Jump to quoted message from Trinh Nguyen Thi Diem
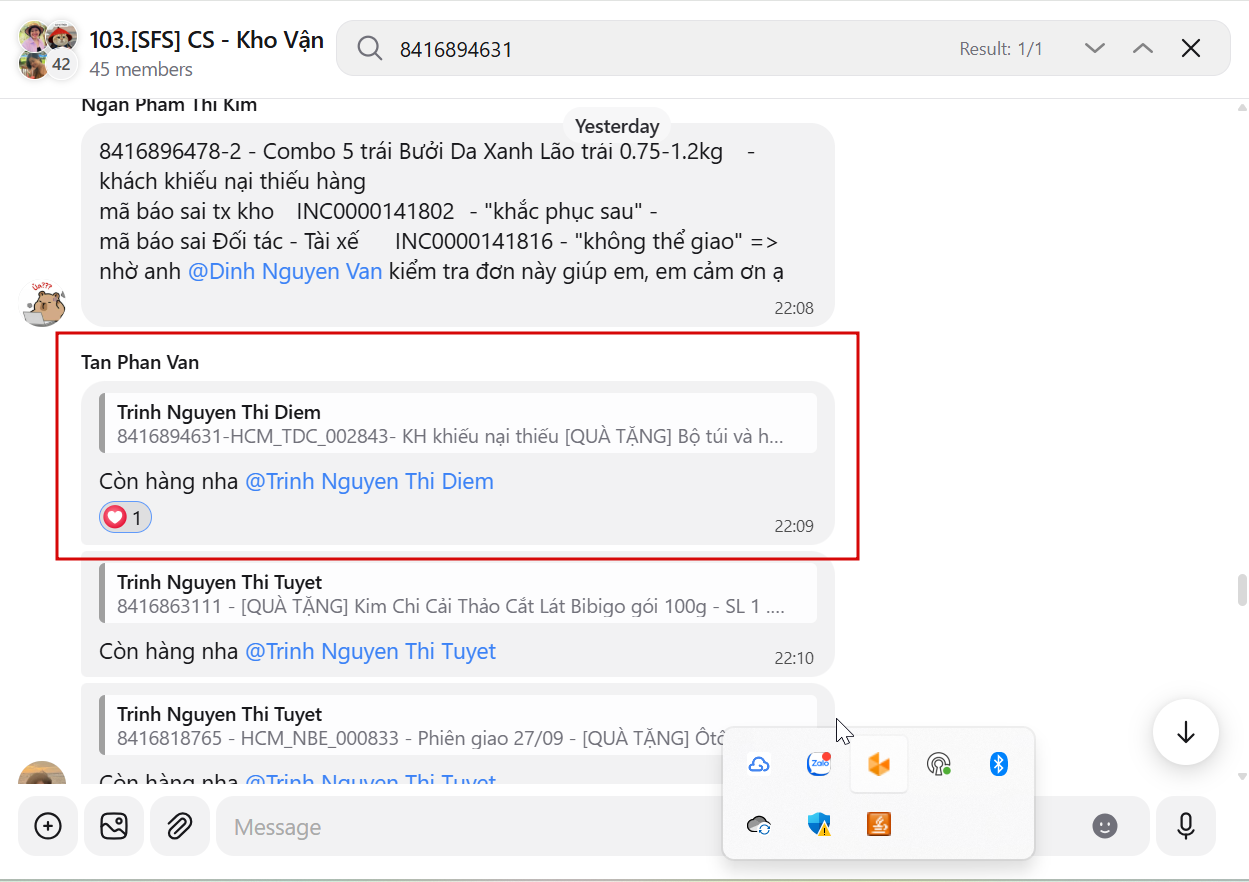1249x882 pixels. [x=458, y=423]
